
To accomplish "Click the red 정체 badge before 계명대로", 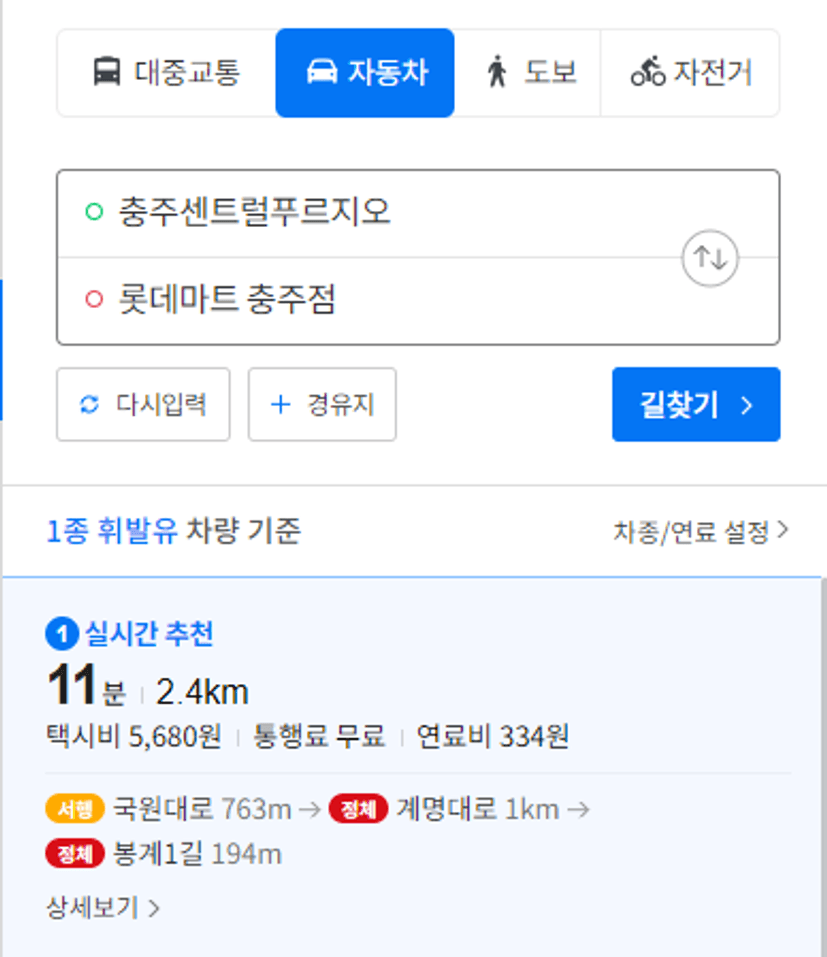I will [x=358, y=809].
